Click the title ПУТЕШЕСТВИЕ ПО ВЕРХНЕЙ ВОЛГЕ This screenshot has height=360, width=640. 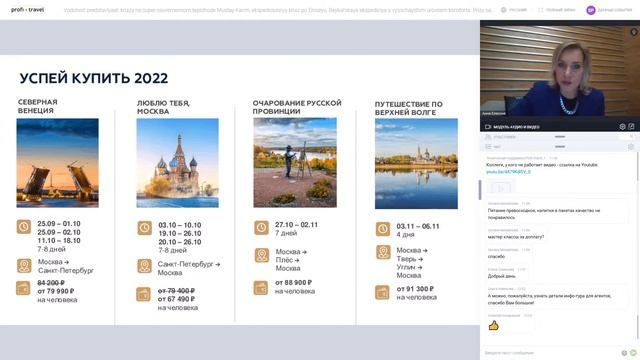pyautogui.click(x=409, y=108)
